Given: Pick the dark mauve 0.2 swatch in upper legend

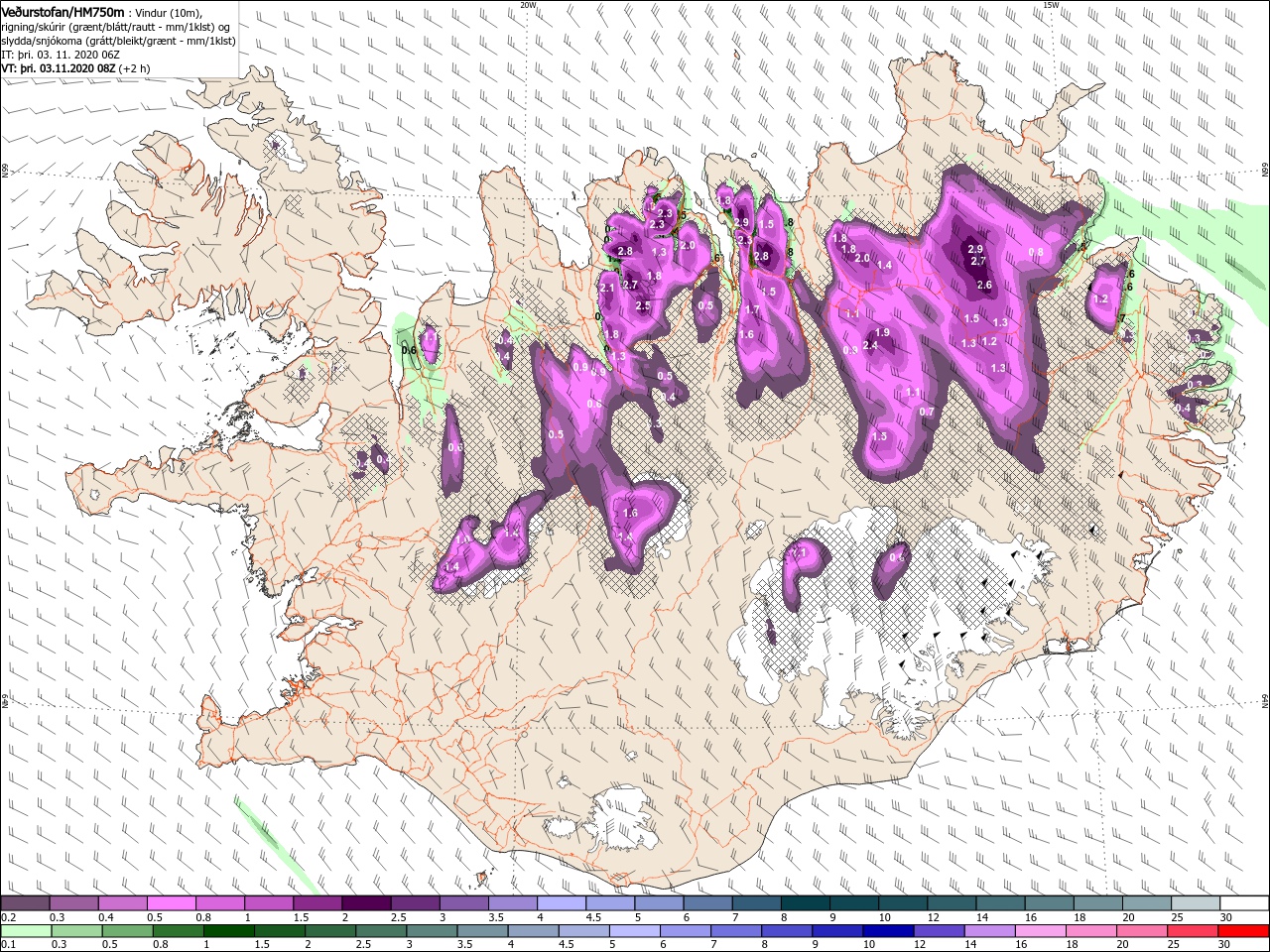Looking at the screenshot, I should coord(25,903).
